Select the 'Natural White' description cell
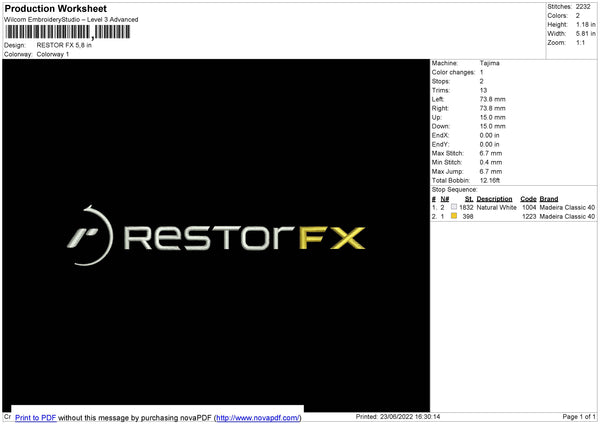 [496, 207]
